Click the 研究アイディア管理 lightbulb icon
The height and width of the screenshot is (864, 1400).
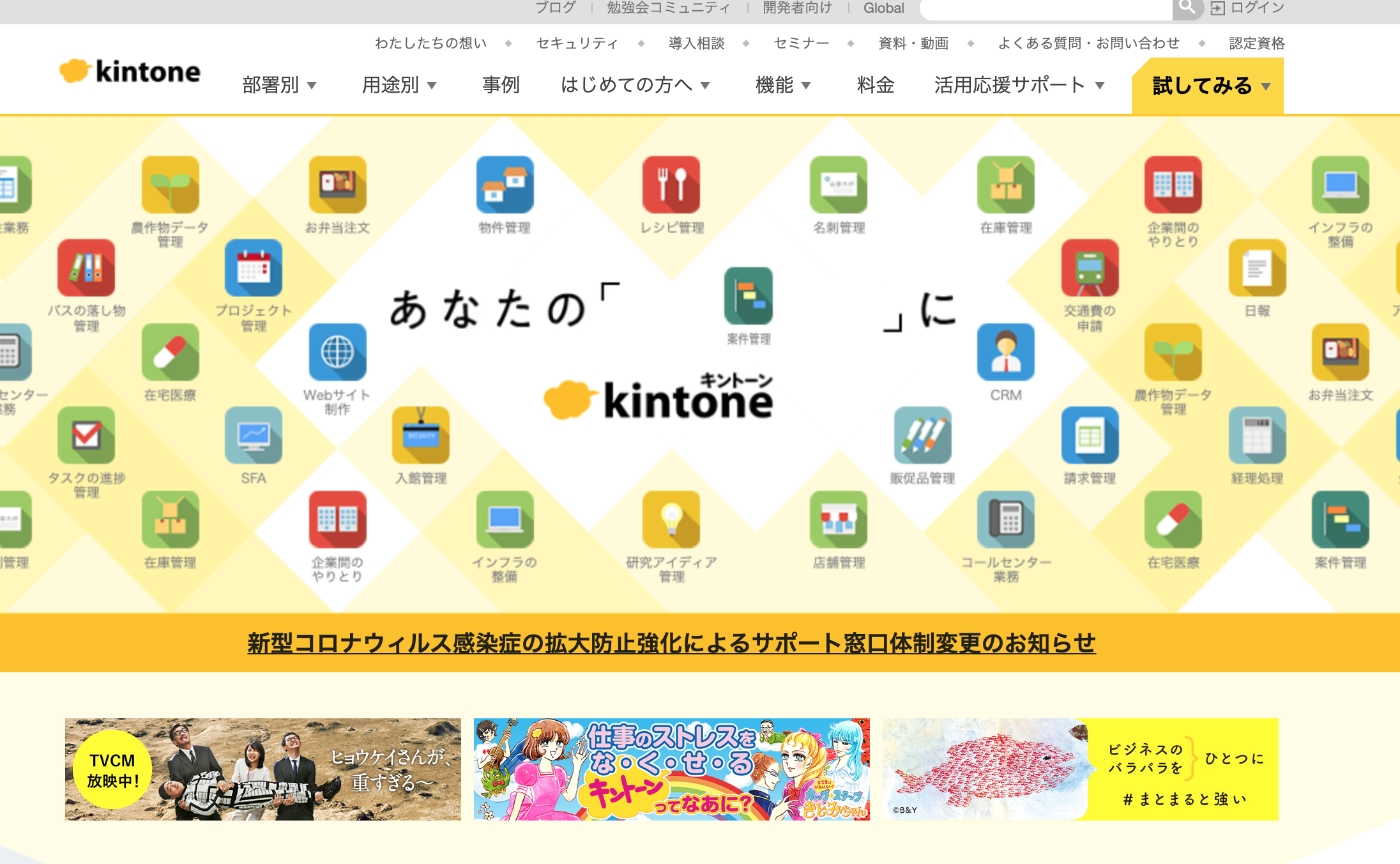coord(671,520)
